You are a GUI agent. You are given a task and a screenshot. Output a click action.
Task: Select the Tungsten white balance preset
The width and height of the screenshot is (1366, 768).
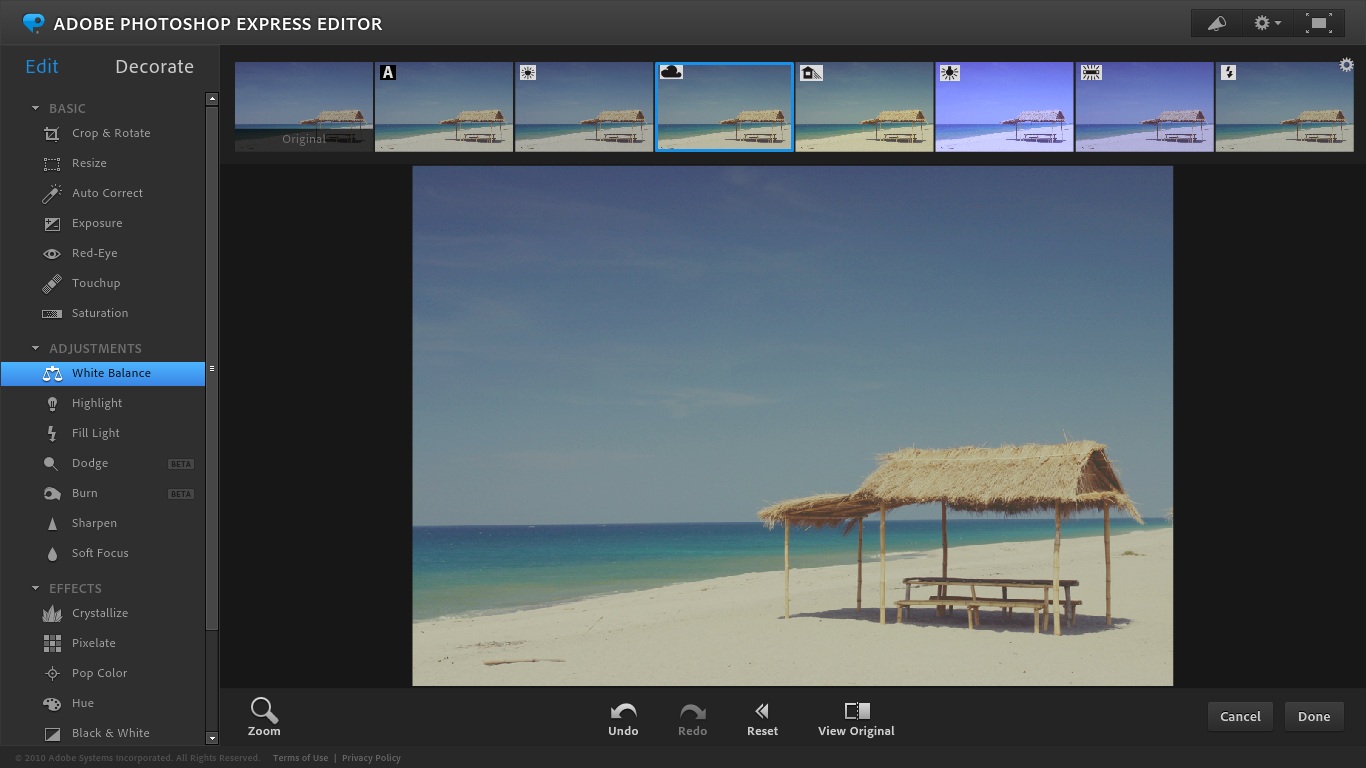(x=1004, y=106)
